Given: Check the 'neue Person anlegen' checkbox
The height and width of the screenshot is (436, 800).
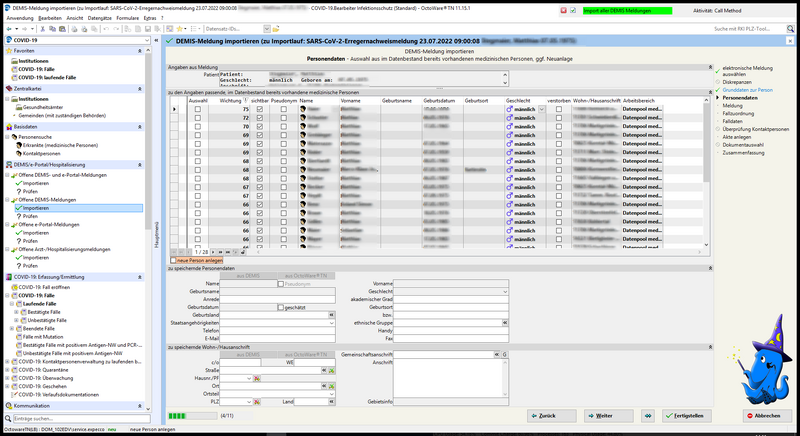Looking at the screenshot, I should 171,260.
